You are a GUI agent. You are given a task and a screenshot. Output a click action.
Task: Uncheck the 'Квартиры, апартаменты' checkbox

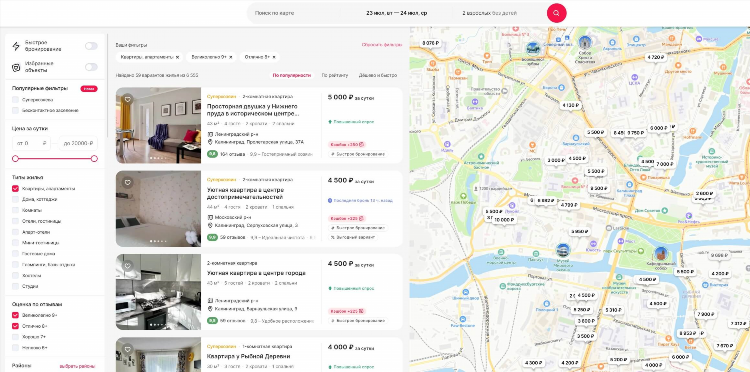15,188
